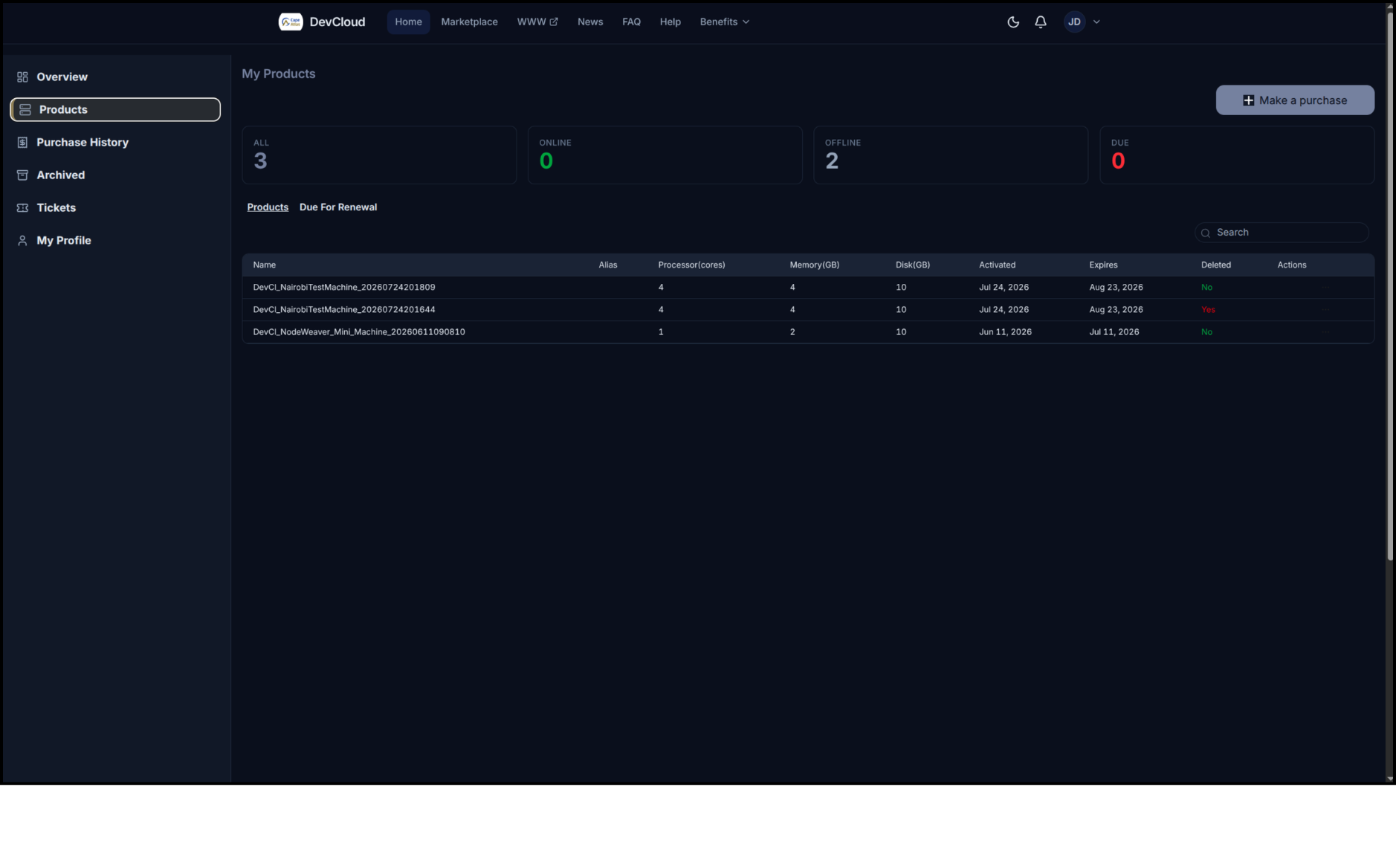
Task: Click the Expires column header
Action: (x=1102, y=265)
